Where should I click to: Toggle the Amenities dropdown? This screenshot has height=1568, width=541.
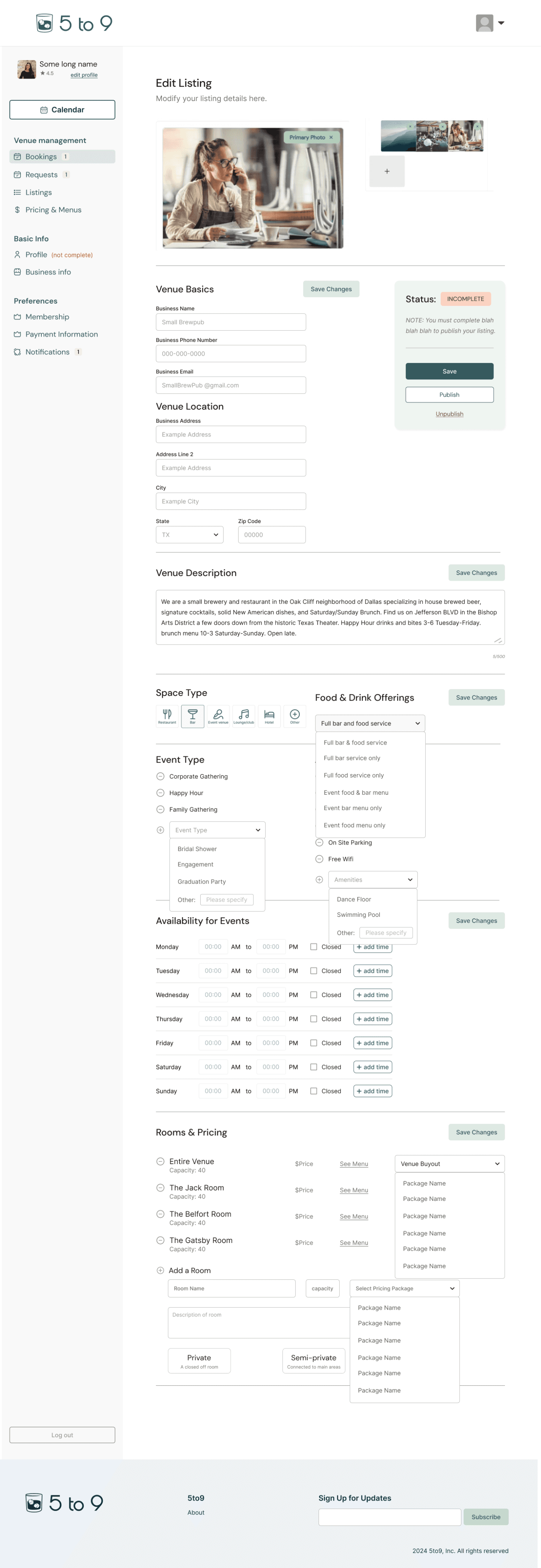pyautogui.click(x=373, y=880)
